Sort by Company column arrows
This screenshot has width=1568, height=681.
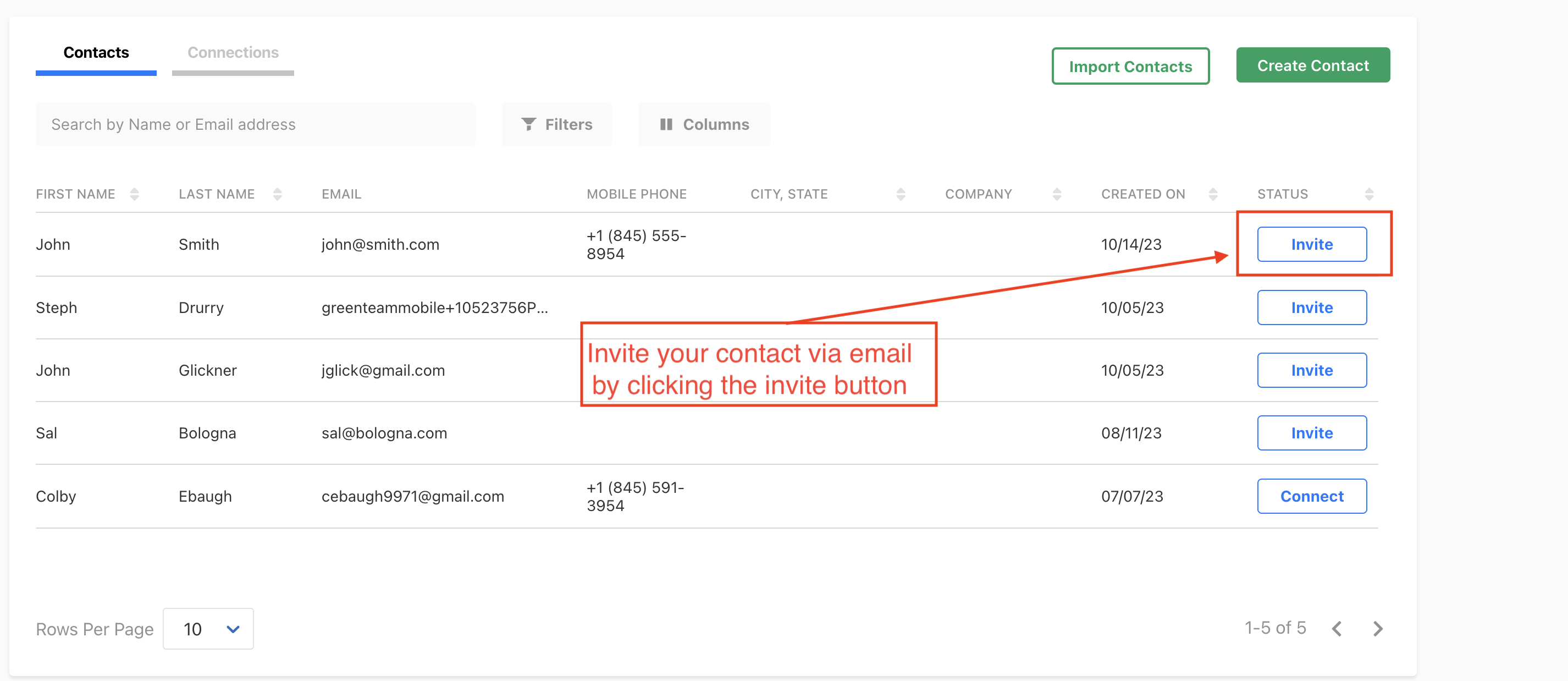click(x=1057, y=194)
